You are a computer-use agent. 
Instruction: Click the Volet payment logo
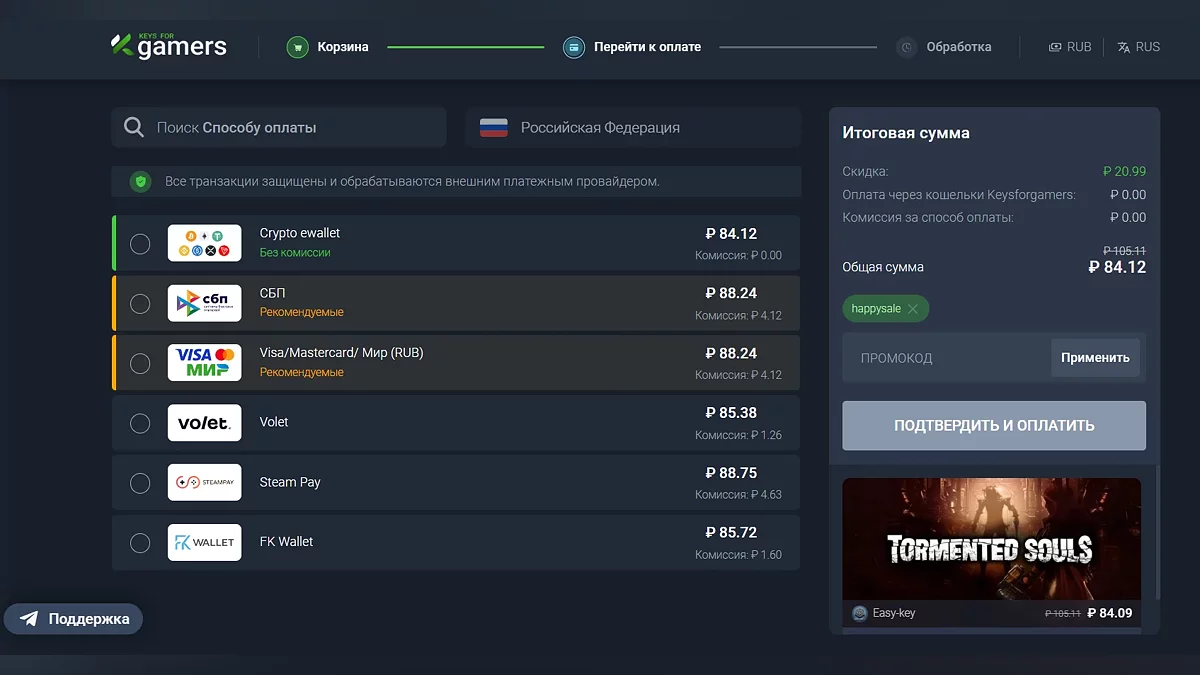204,423
